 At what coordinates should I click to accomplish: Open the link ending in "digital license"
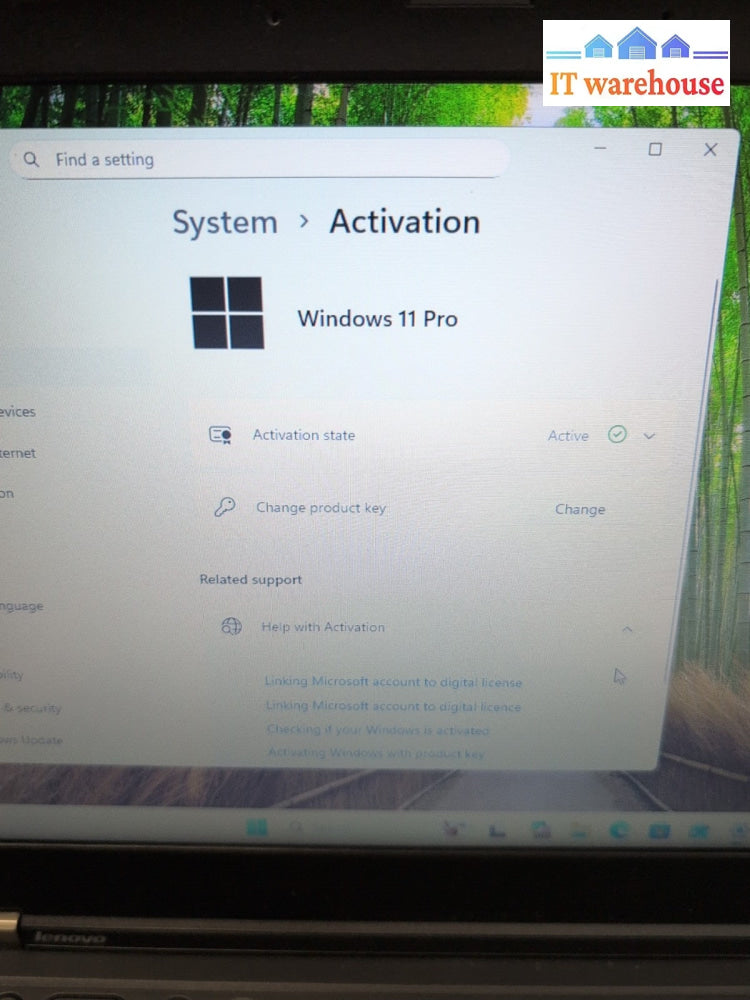point(393,682)
